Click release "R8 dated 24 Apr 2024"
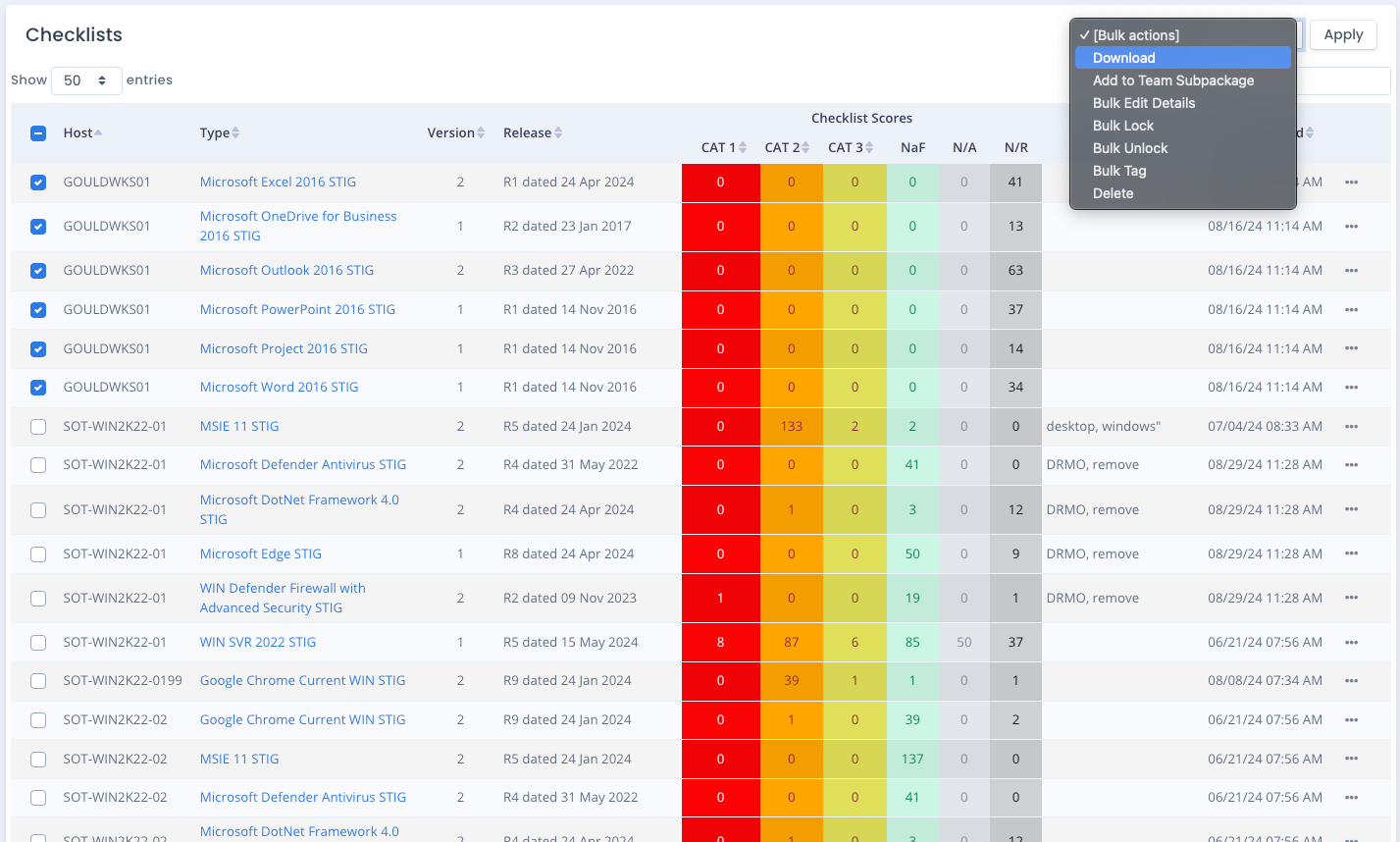This screenshot has height=842, width=1400. 568,554
